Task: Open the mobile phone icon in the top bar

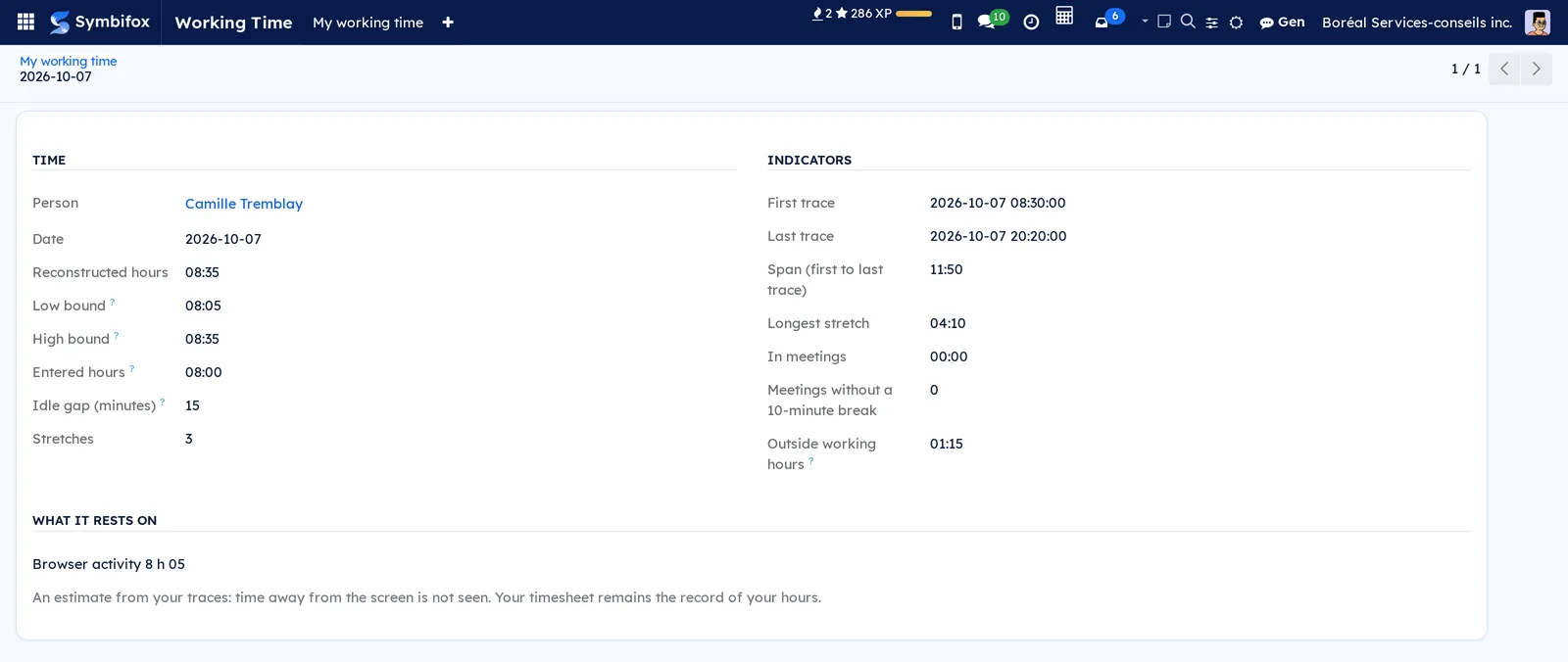Action: 957,23
